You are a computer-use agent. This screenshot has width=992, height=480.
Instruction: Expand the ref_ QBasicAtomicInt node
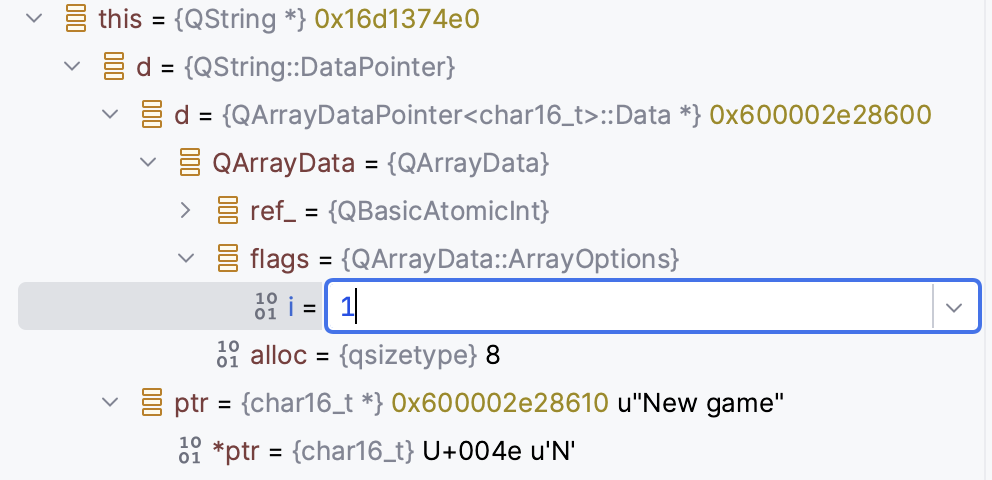click(x=186, y=211)
